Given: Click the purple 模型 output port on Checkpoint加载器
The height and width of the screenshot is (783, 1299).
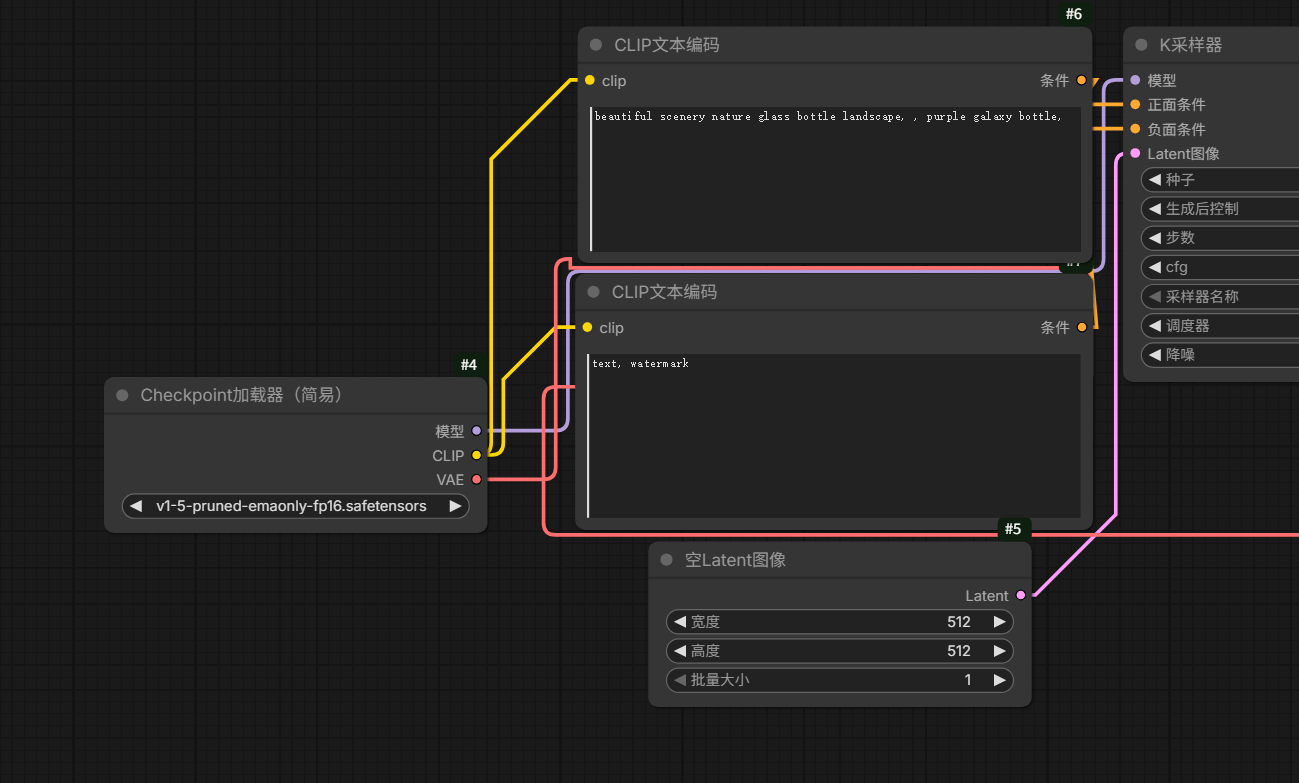Looking at the screenshot, I should pyautogui.click(x=476, y=431).
